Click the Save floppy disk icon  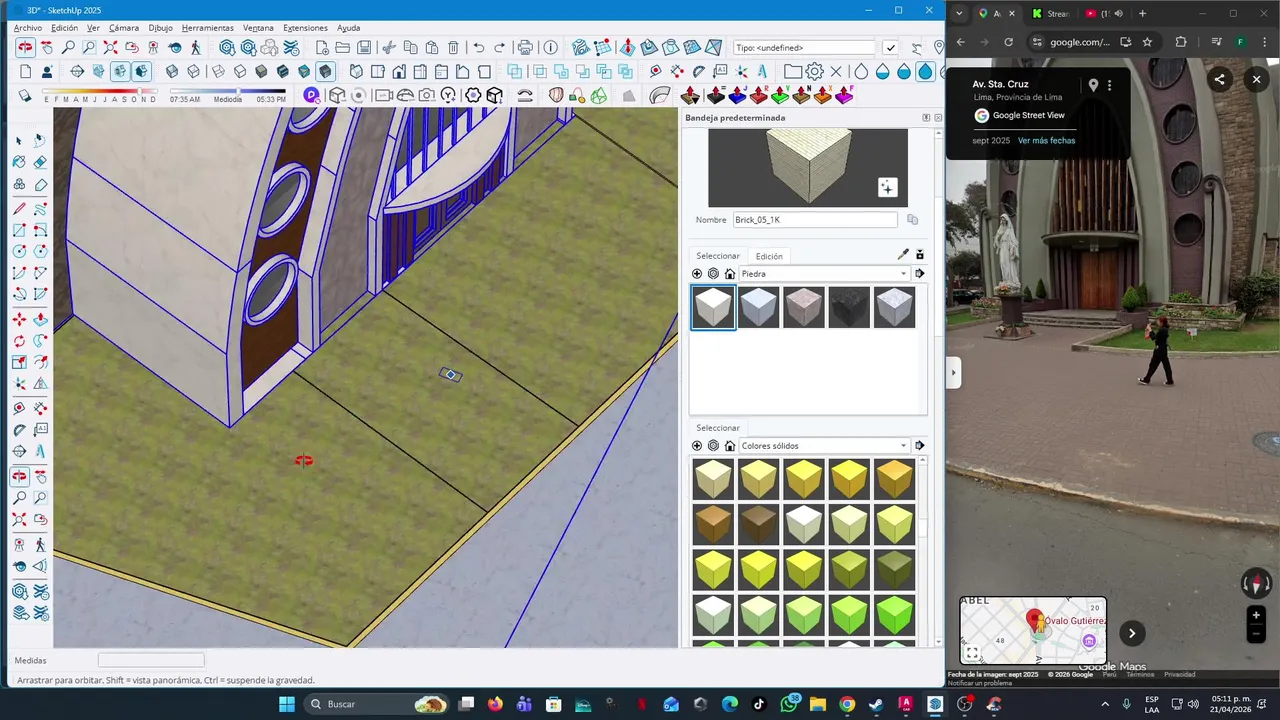363,47
